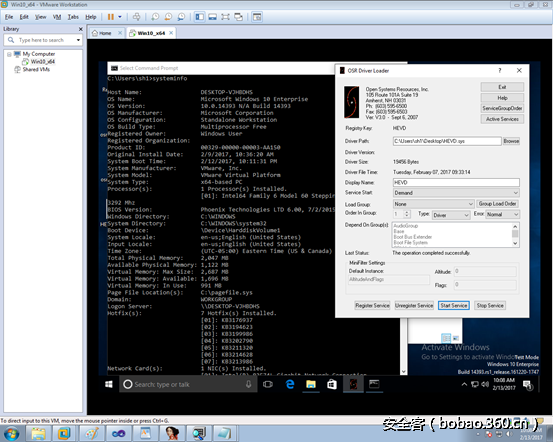Screen dimensions: 553x442
Task: Expand the Service Start dropdown
Action: click(x=456, y=193)
